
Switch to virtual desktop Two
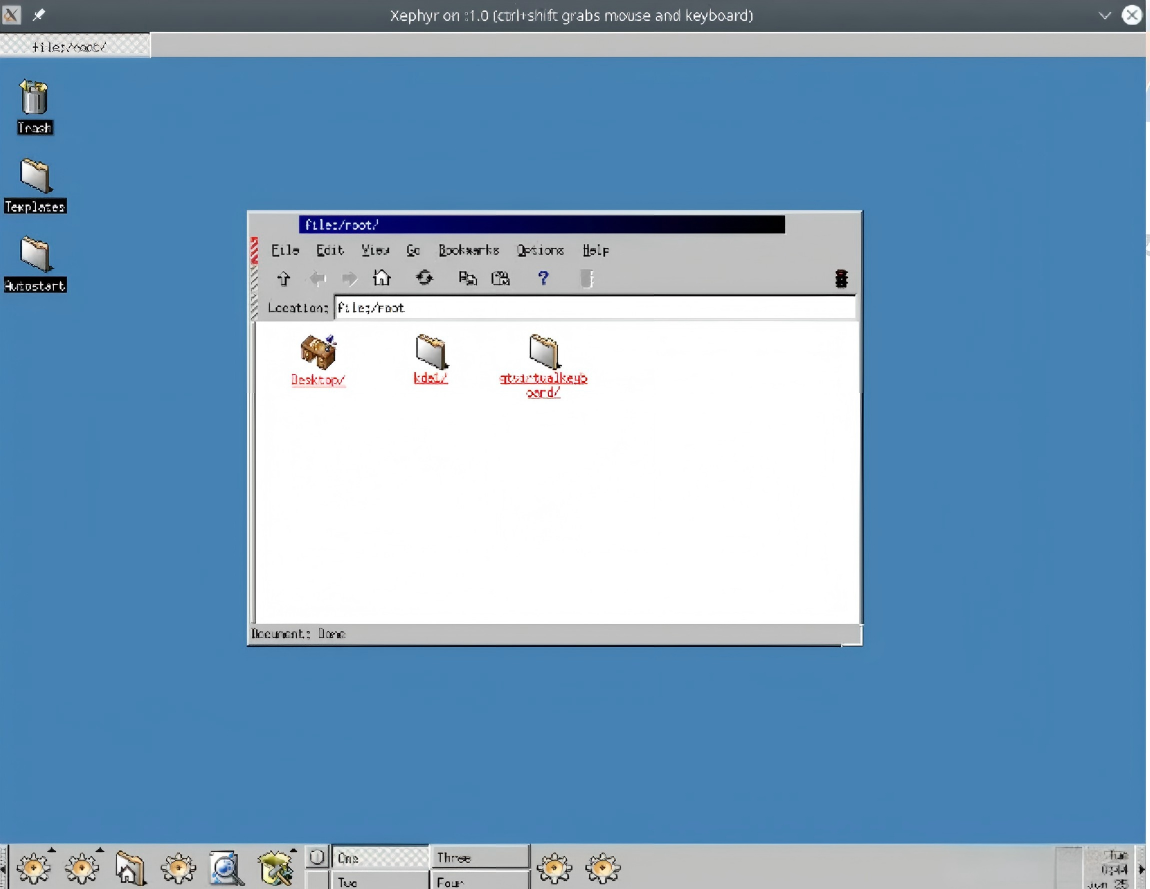pyautogui.click(x=379, y=880)
